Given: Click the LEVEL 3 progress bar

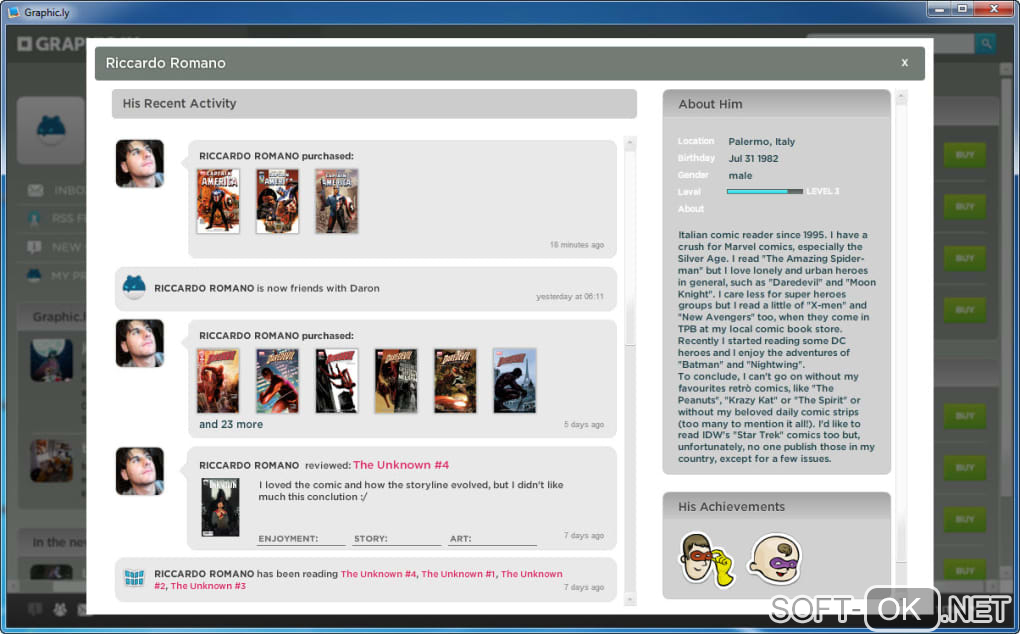Looking at the screenshot, I should point(764,191).
